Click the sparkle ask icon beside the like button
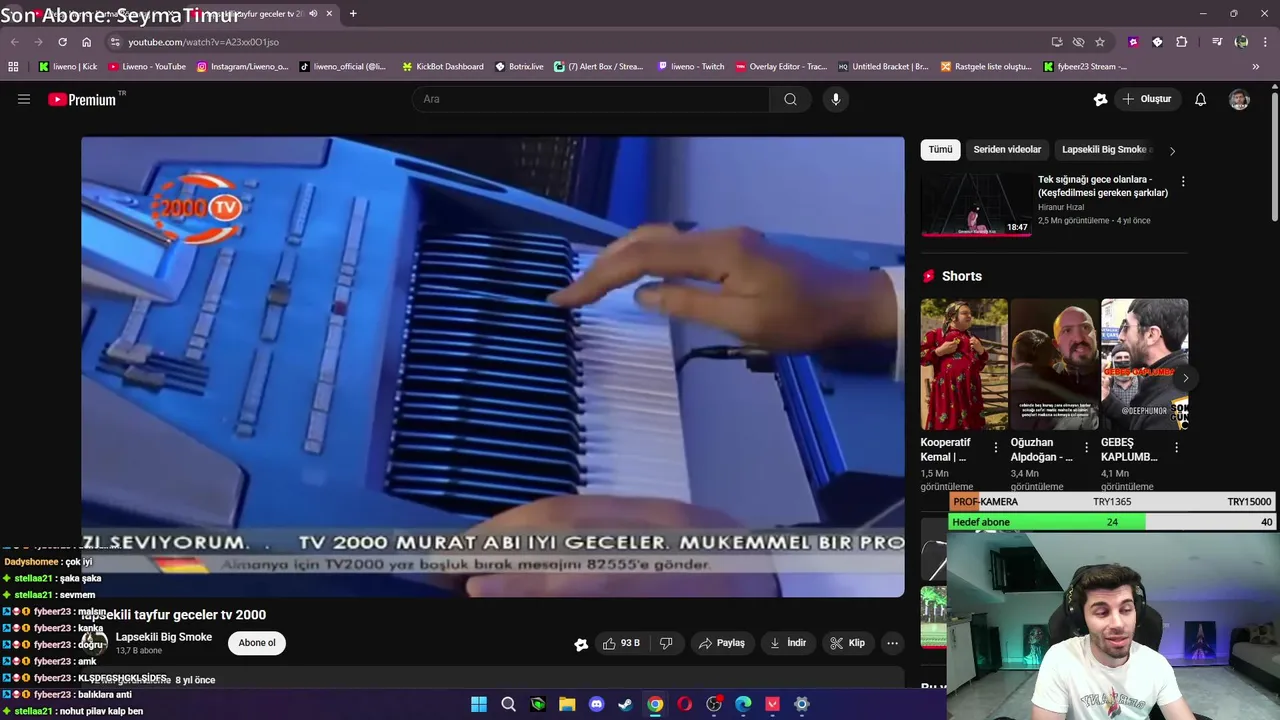Screen dimensions: 1280x720 (x=580, y=644)
